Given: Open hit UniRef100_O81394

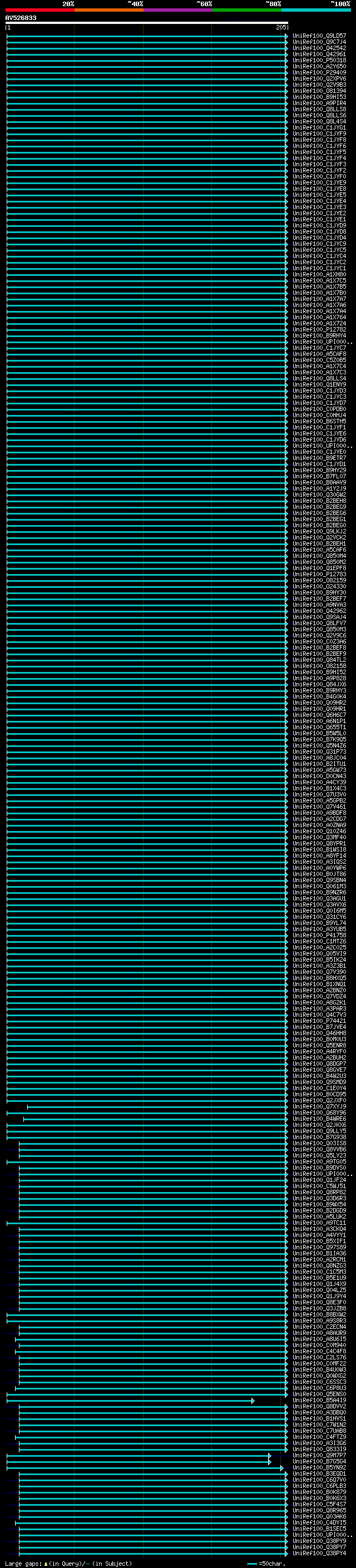Looking at the screenshot, I should (x=319, y=91).
